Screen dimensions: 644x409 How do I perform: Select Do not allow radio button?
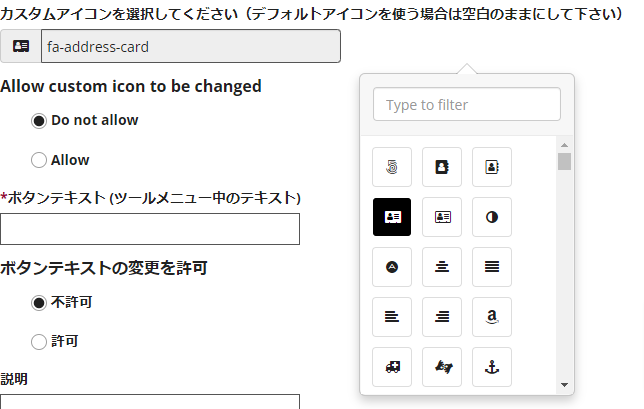[x=39, y=121]
